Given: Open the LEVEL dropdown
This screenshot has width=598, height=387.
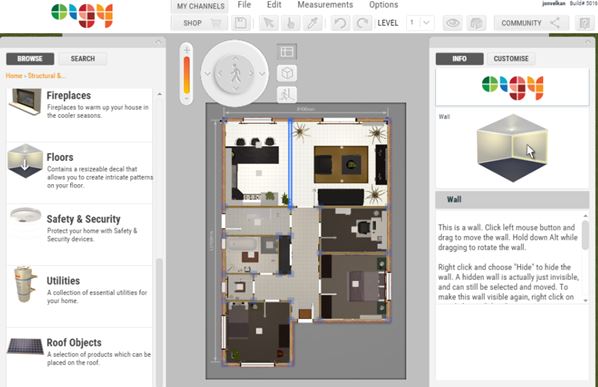Looking at the screenshot, I should 420,23.
